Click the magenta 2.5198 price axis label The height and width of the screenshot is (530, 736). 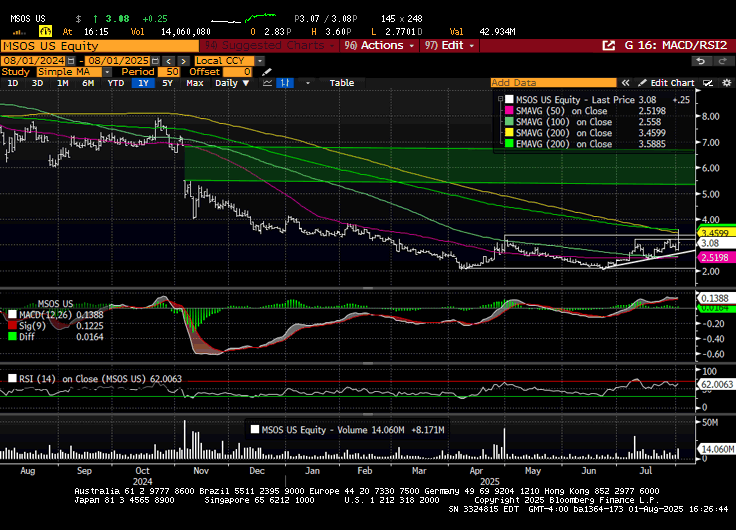(x=715, y=257)
